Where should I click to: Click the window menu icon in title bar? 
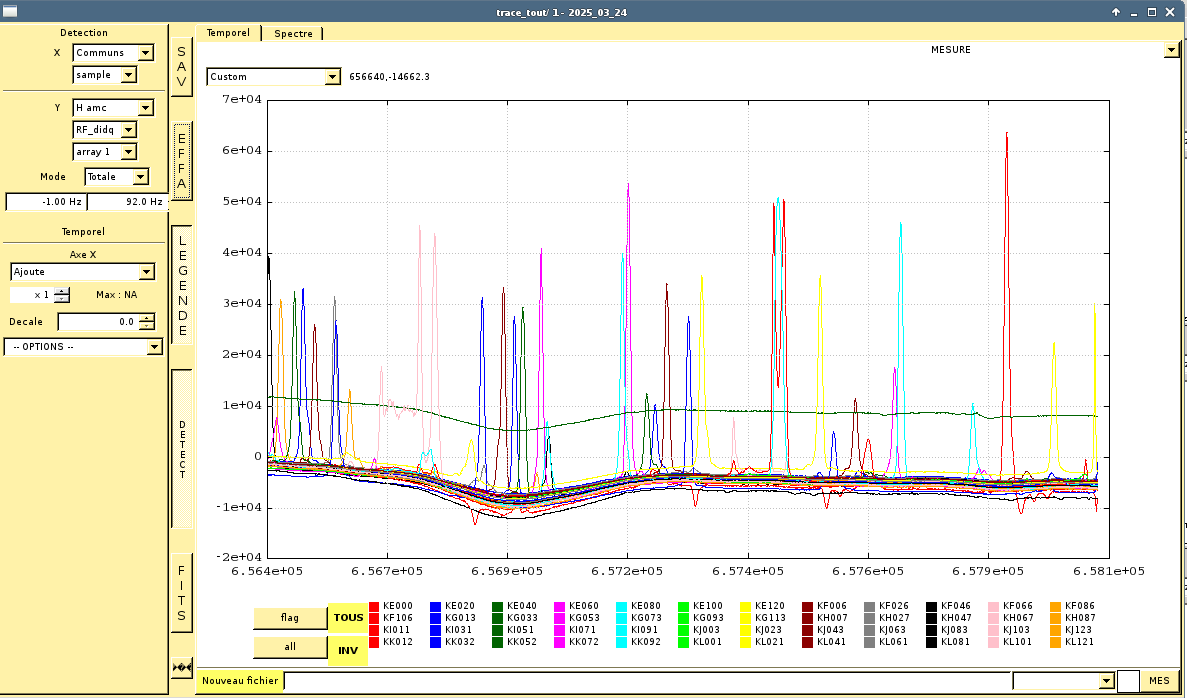(x=10, y=11)
